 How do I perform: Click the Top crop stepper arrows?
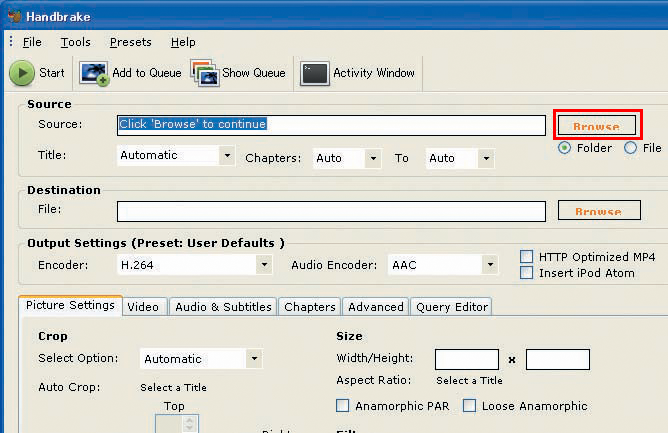(190, 424)
